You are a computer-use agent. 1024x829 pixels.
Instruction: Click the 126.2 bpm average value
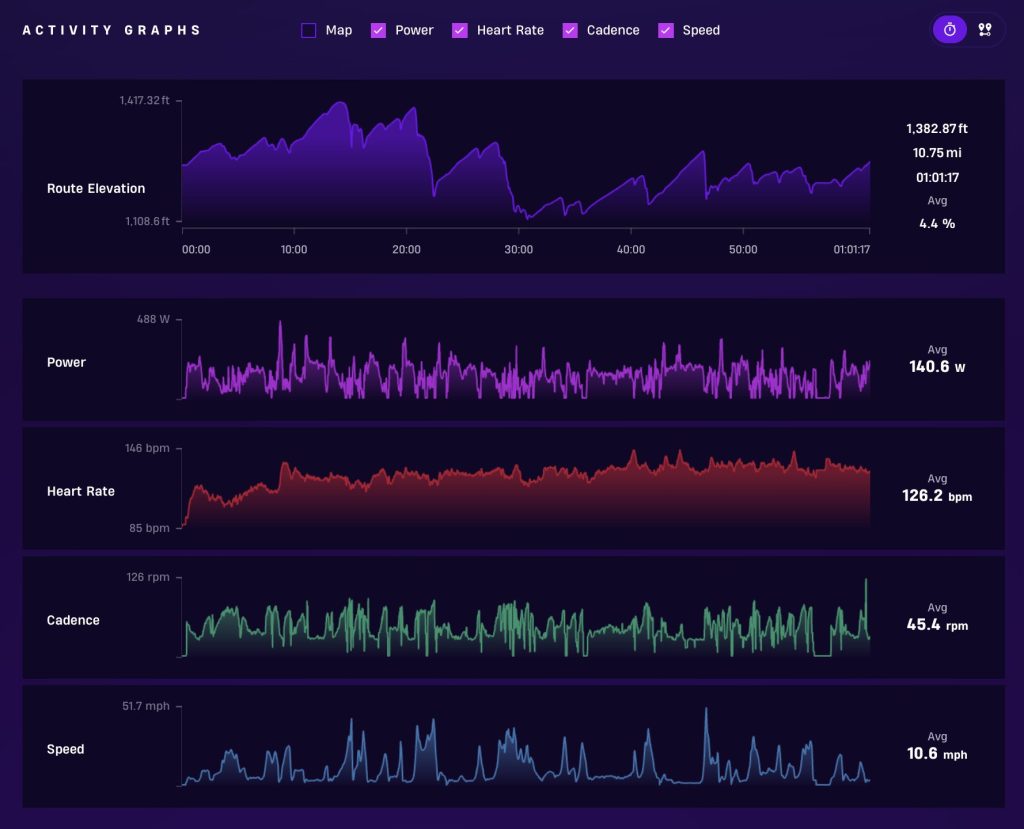pyautogui.click(x=936, y=496)
